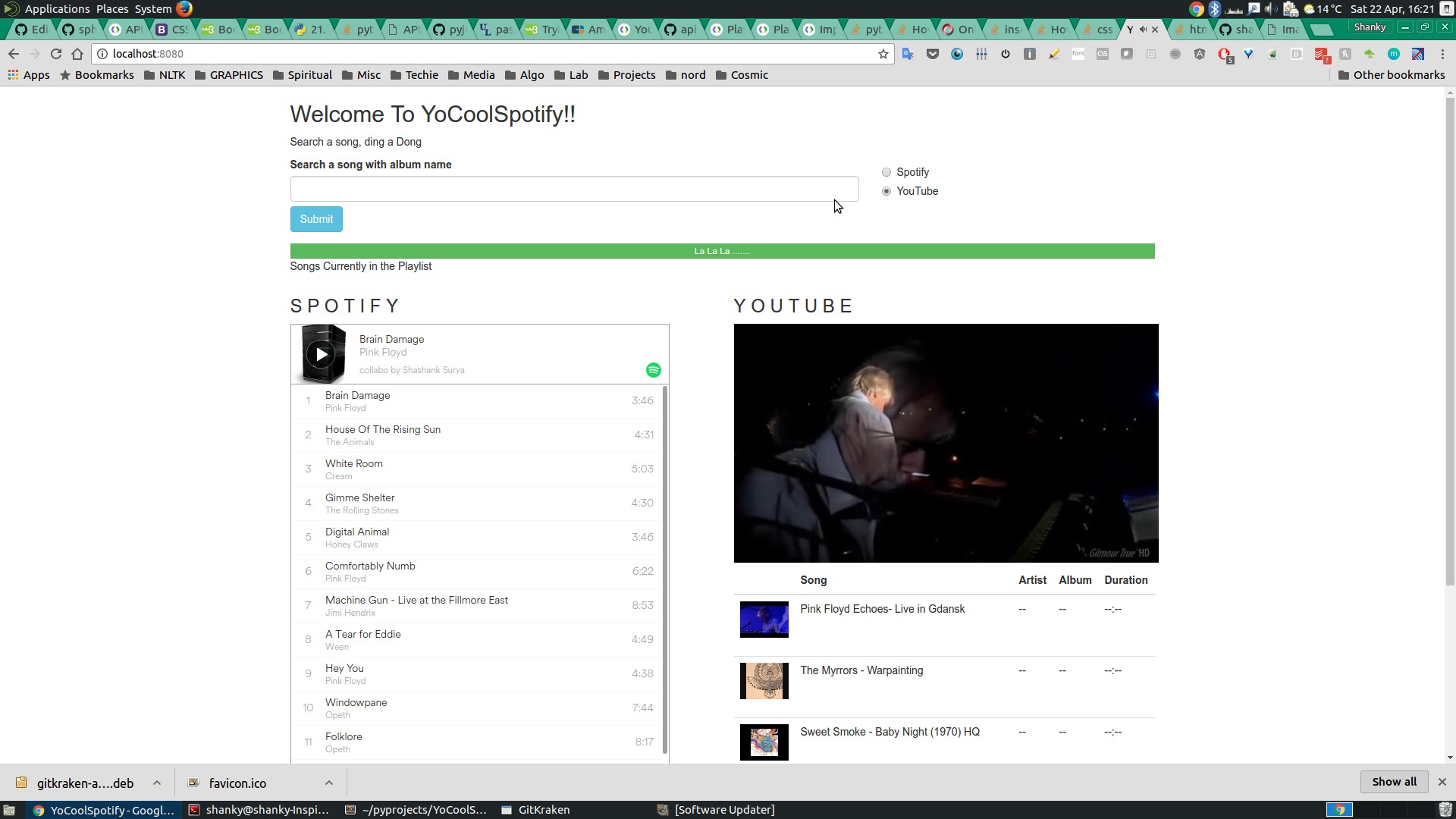Click the green La La La progress bar

pyautogui.click(x=722, y=251)
